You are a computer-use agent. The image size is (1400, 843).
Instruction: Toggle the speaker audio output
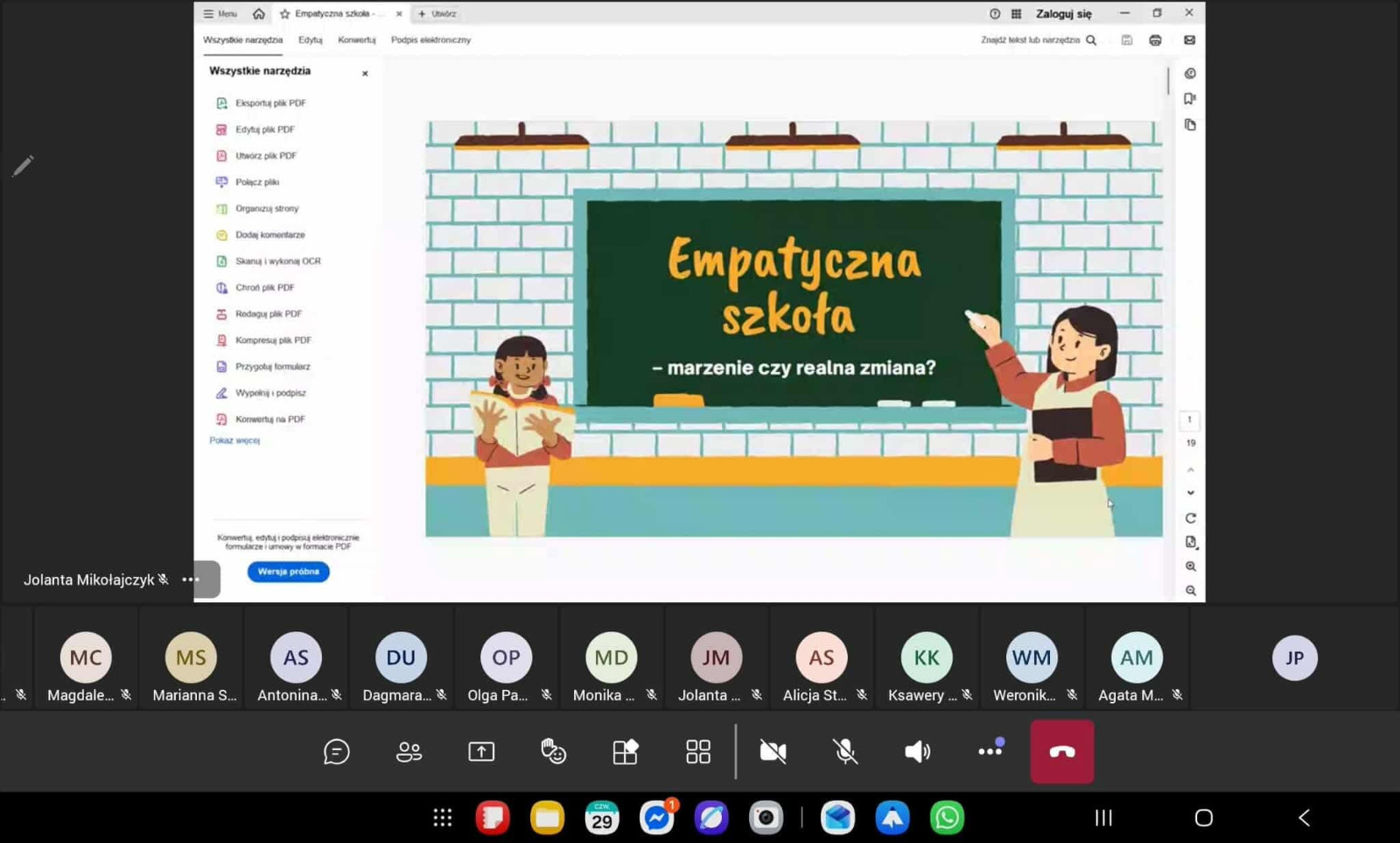(917, 751)
